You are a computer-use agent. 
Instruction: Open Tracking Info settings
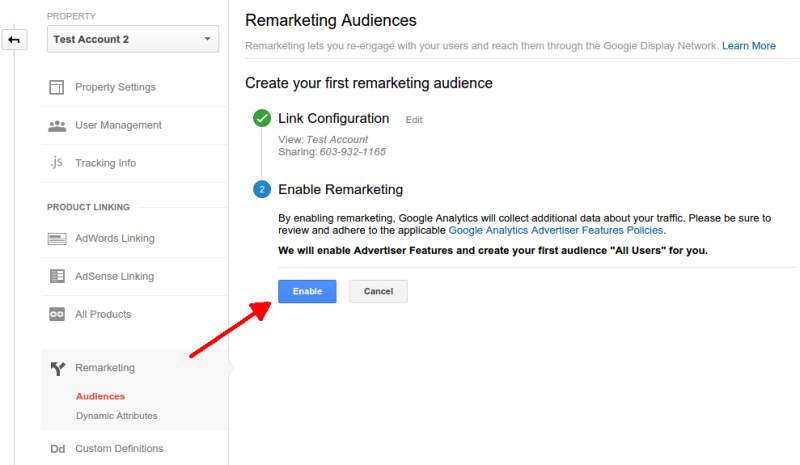click(105, 163)
